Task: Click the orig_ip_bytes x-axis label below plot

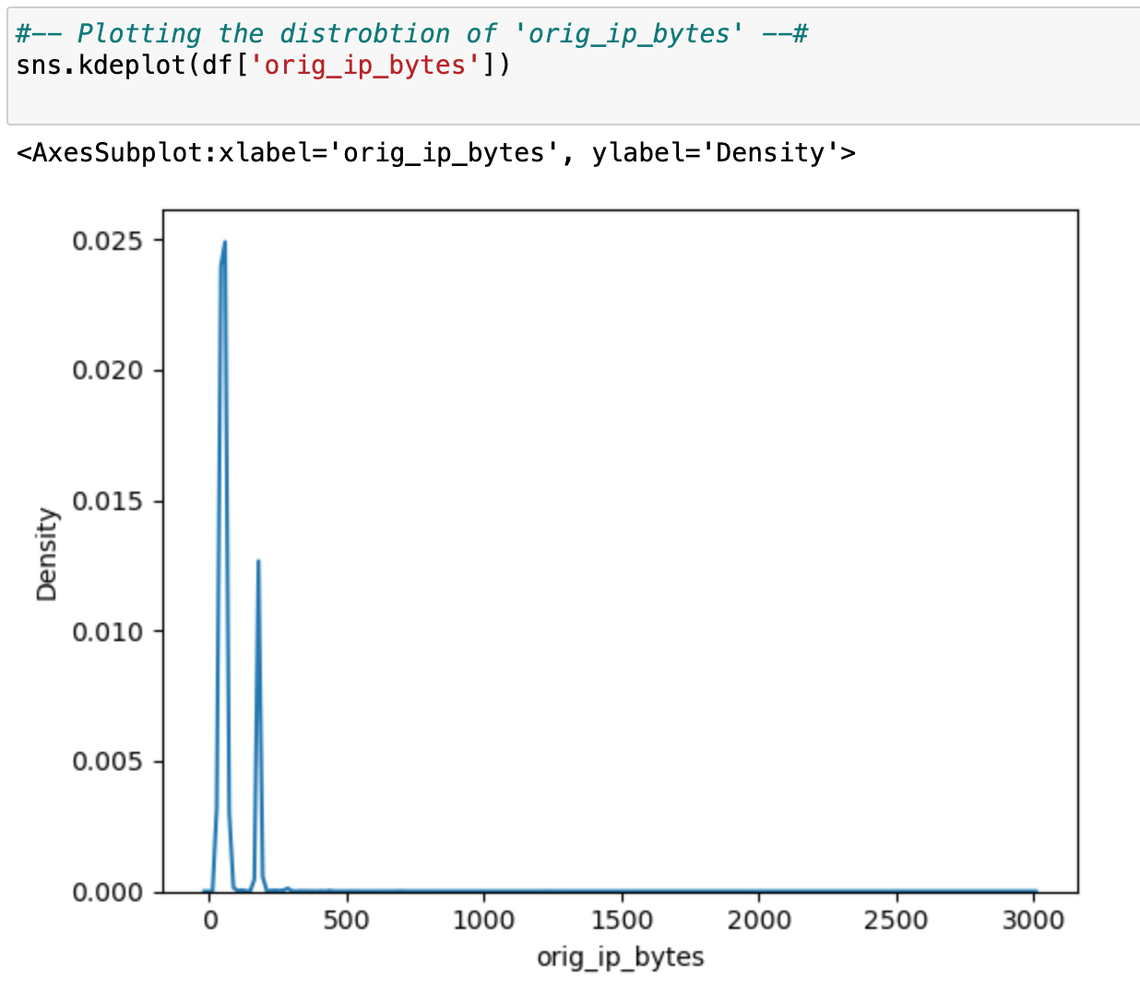Action: (620, 957)
